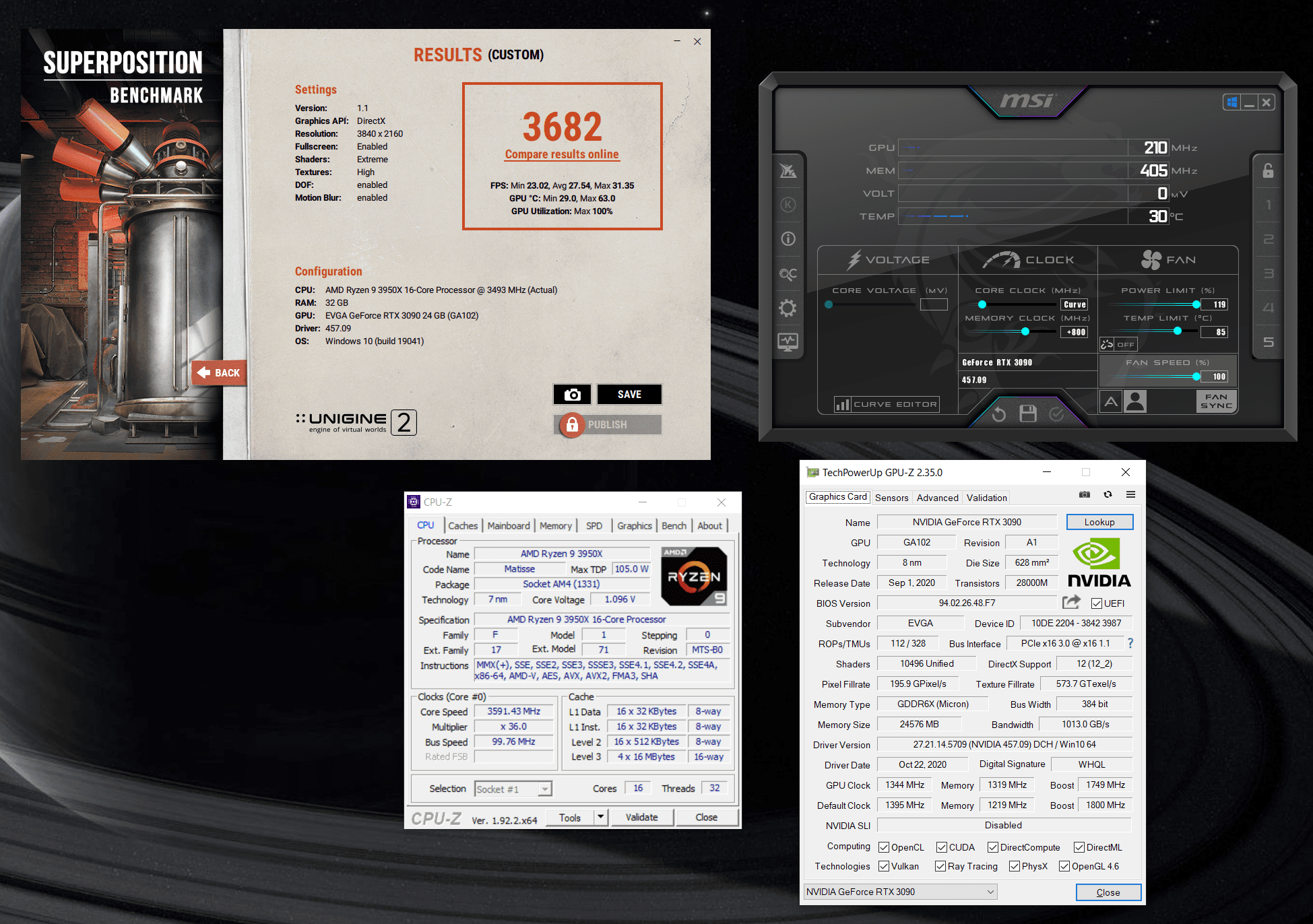1313x924 pixels.
Task: Toggle the OpenCL checkbox
Action: [884, 847]
